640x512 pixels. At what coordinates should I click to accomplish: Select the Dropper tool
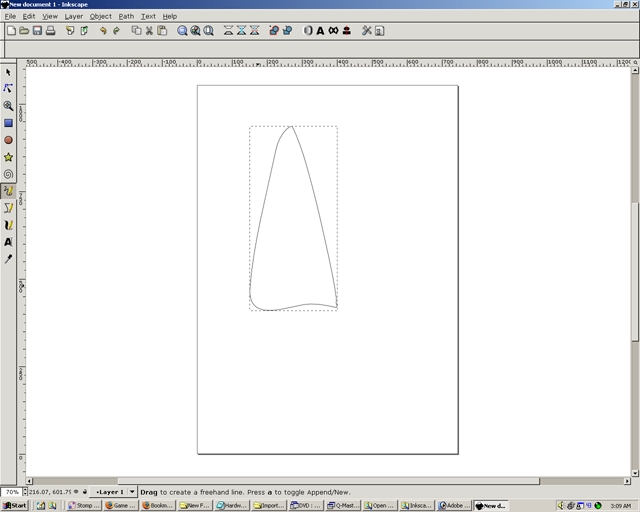point(8,259)
